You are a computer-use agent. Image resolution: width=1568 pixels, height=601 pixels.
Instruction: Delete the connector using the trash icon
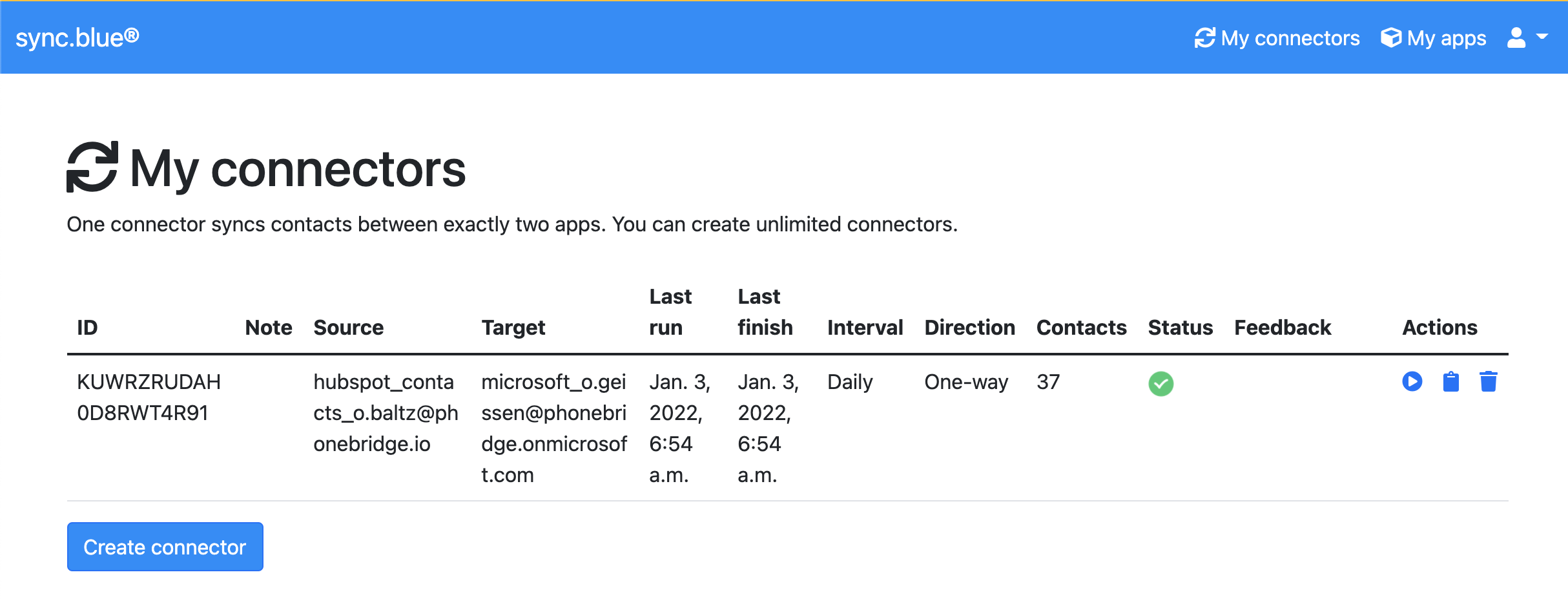[1488, 382]
